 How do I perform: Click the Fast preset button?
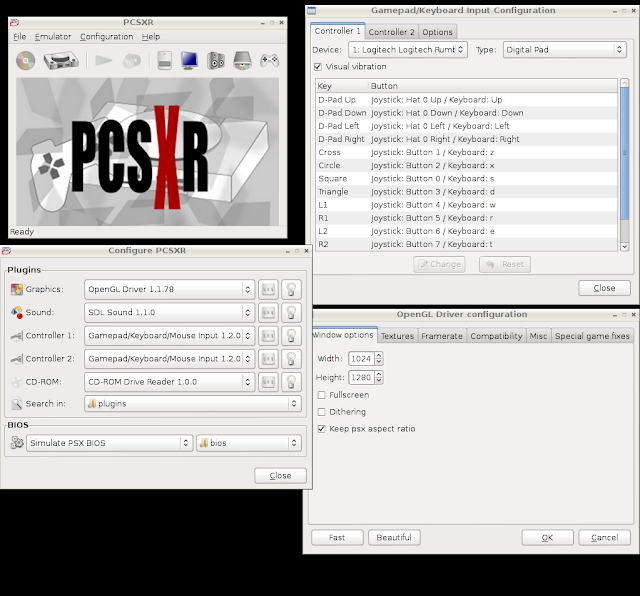click(x=337, y=538)
